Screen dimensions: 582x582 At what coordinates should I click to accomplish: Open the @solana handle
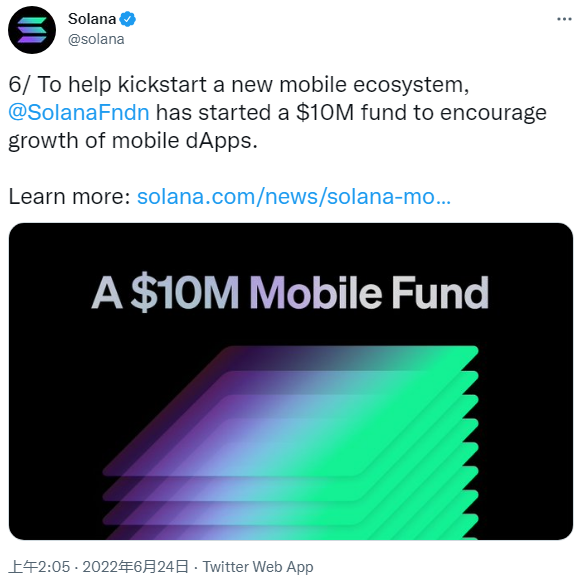pyautogui.click(x=96, y=39)
